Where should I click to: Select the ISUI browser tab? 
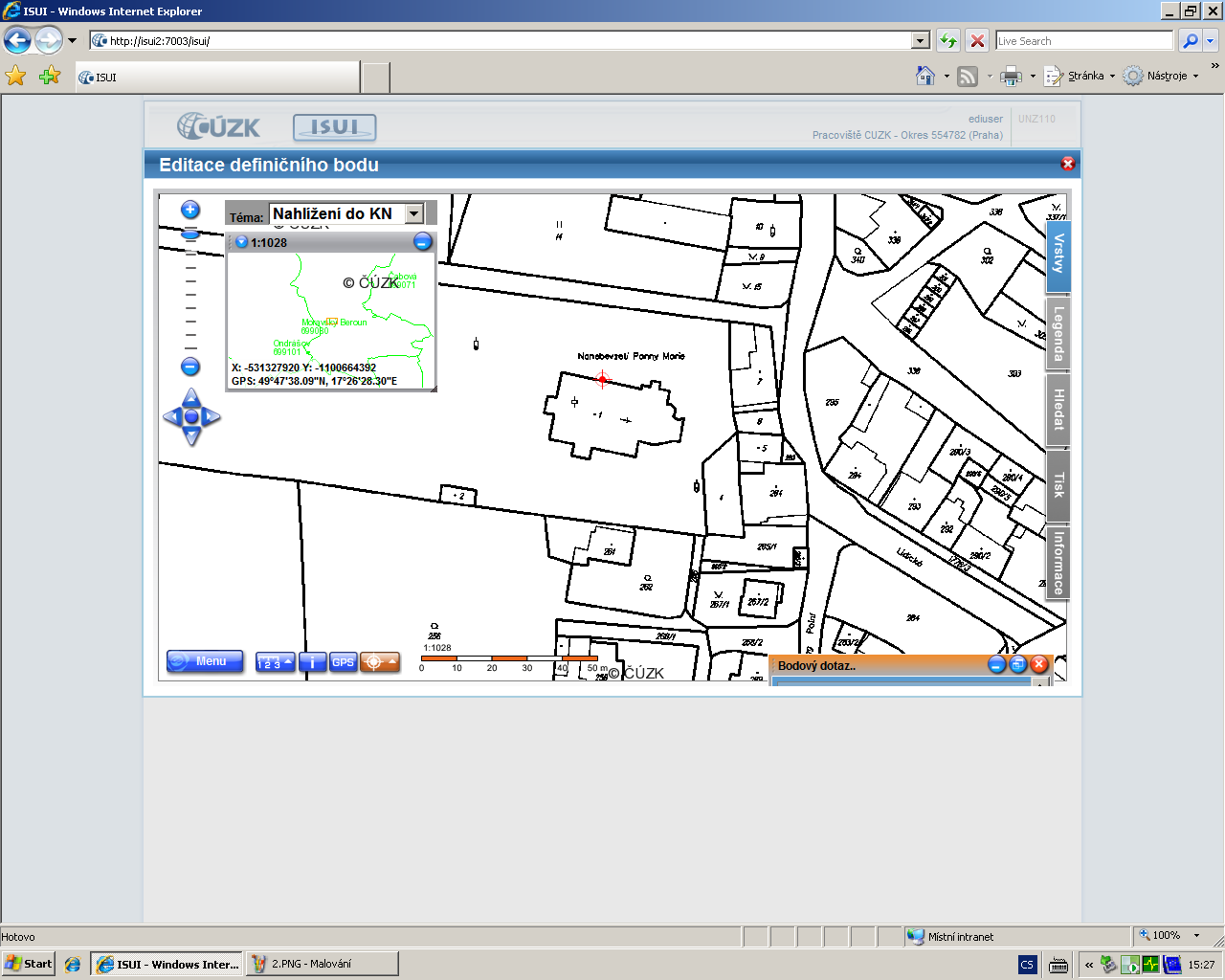(218, 78)
